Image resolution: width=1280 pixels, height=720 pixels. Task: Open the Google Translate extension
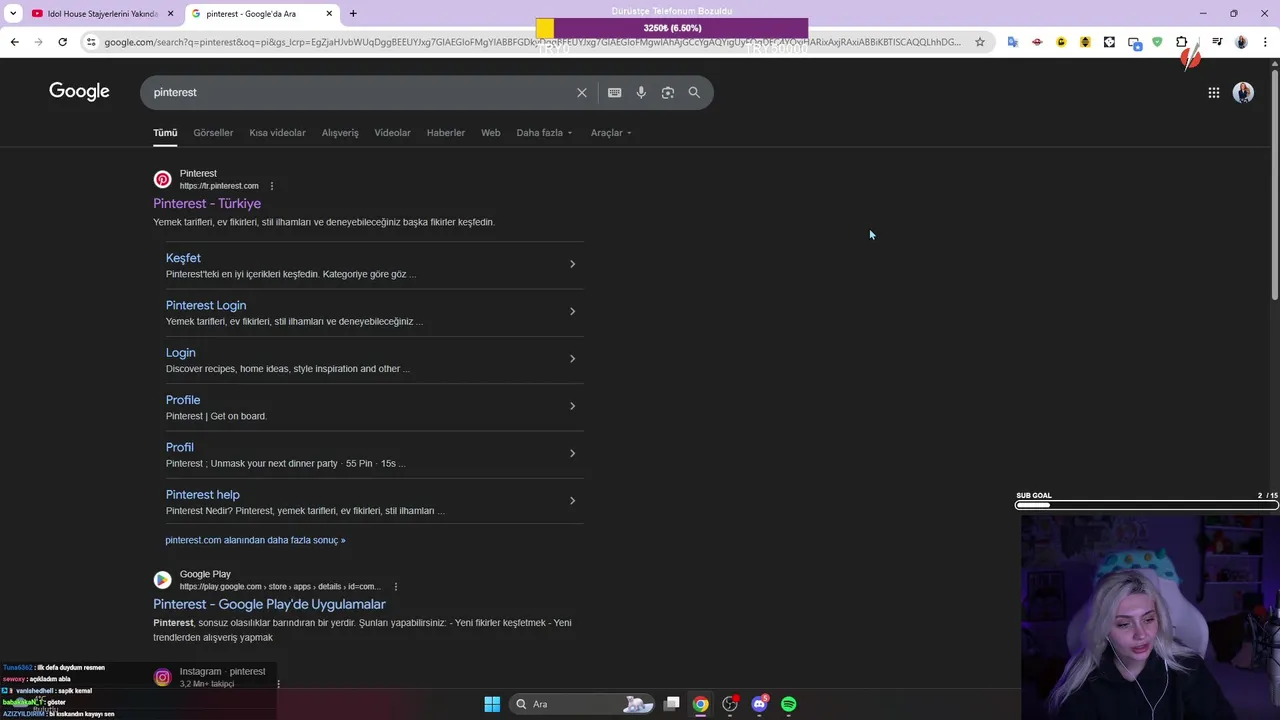pyautogui.click(x=1012, y=42)
